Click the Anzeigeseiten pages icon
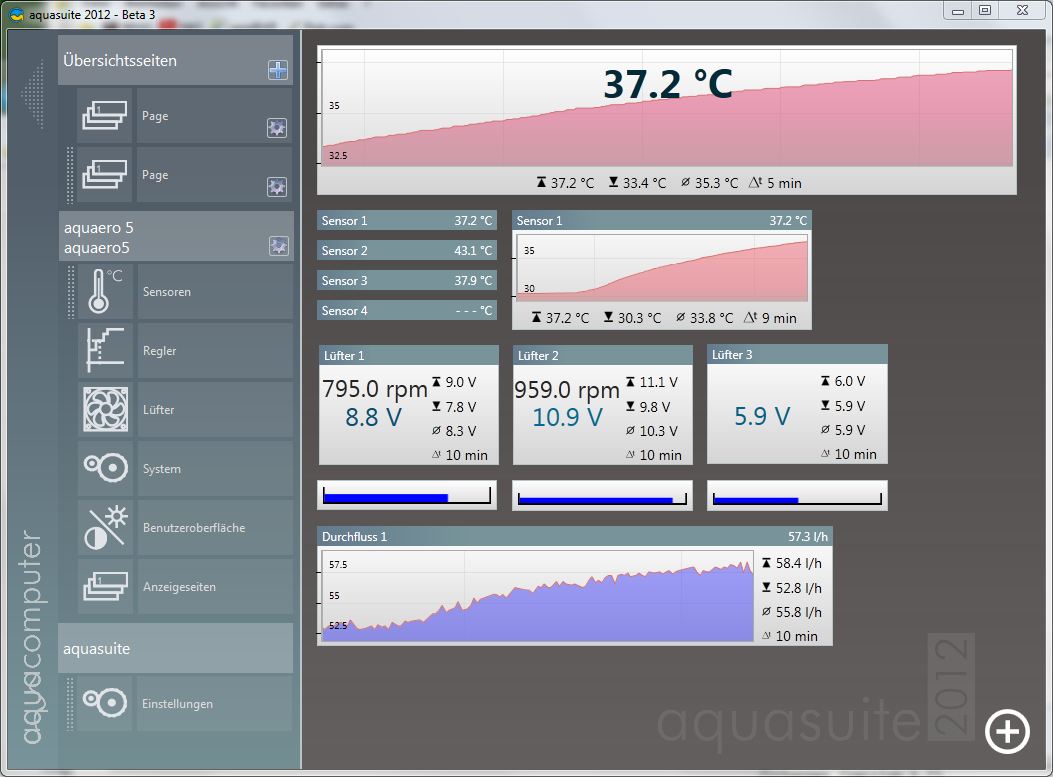Screen dimensions: 1053x777 (x=105, y=586)
